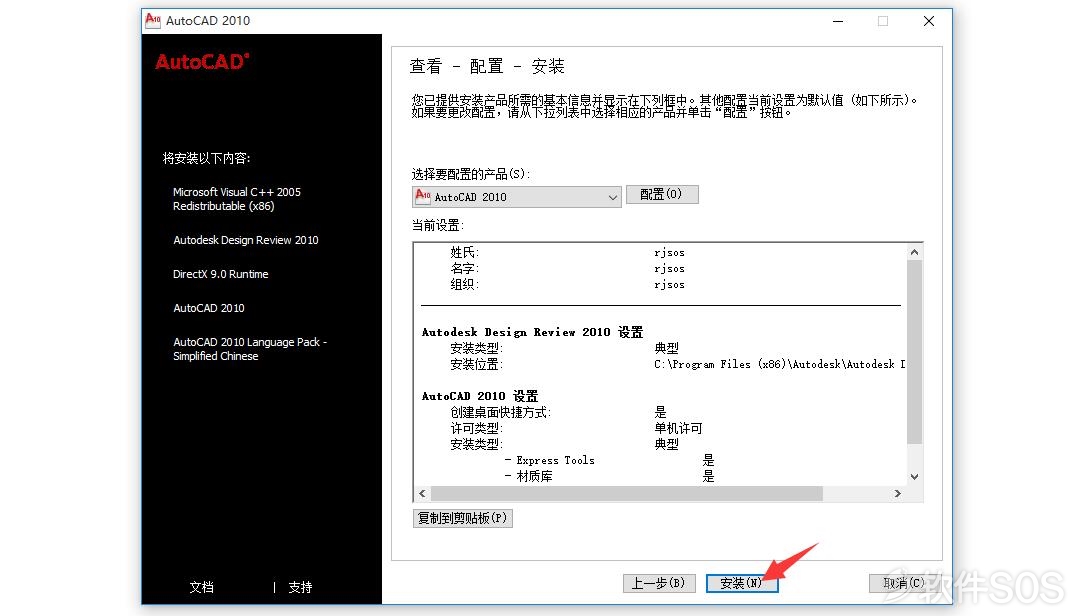Click the red AutoCAD logo in sidebar
1080x616 pixels.
202,62
